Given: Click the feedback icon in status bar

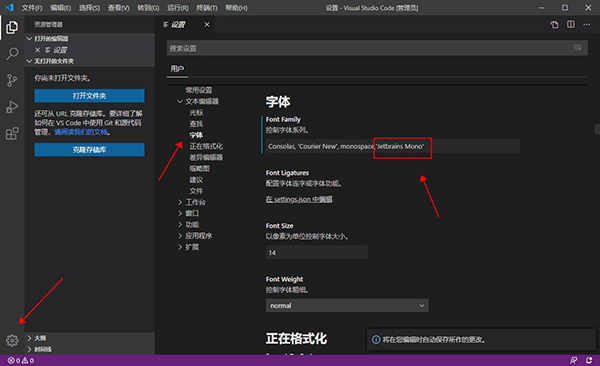Looking at the screenshot, I should coord(573,360).
